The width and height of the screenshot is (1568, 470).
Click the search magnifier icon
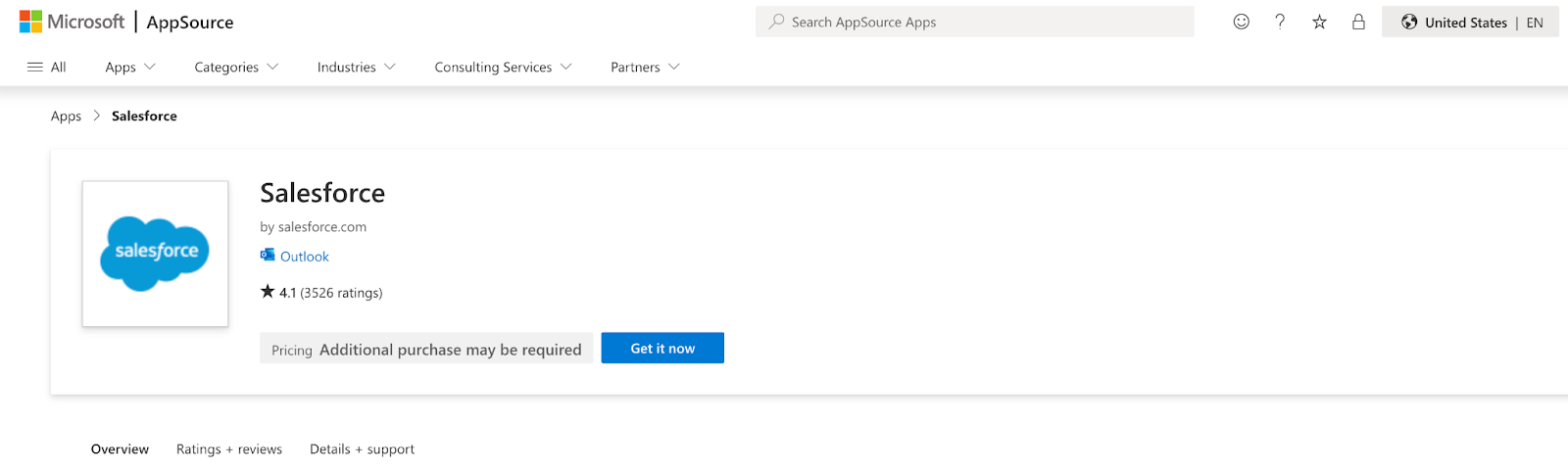776,22
